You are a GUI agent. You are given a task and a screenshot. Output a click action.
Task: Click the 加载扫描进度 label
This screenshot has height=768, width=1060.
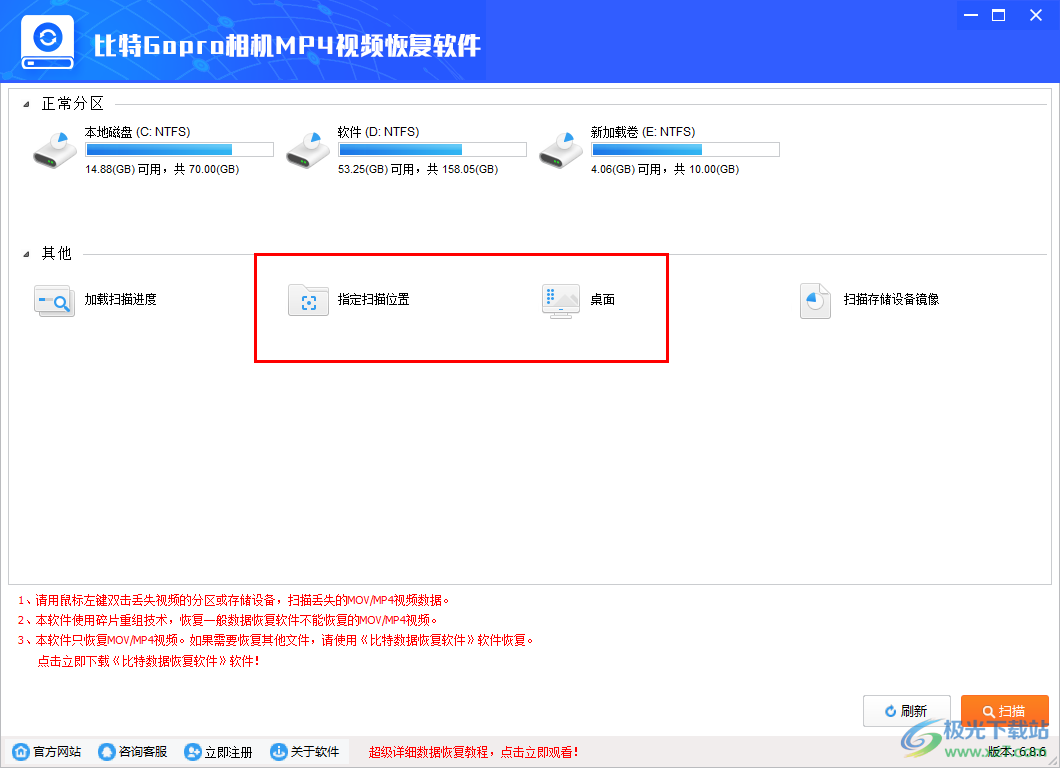120,299
